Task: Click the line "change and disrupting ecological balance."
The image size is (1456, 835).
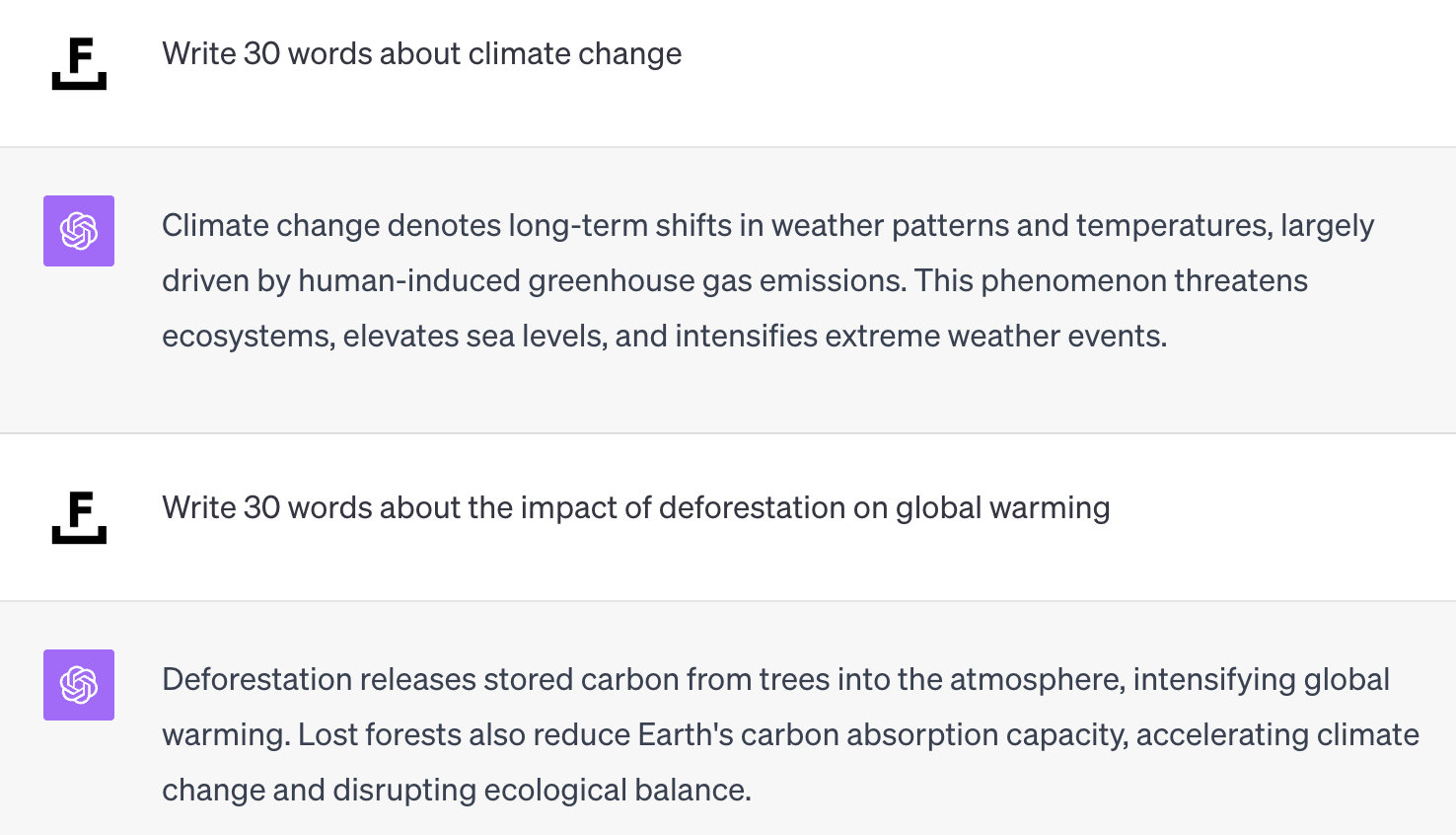Action: coord(456,790)
